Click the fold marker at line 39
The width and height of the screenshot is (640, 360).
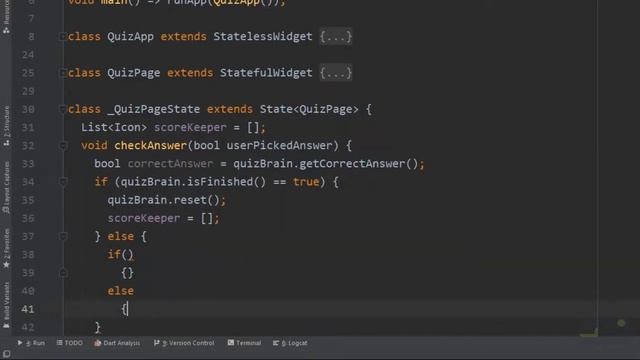tap(62, 273)
